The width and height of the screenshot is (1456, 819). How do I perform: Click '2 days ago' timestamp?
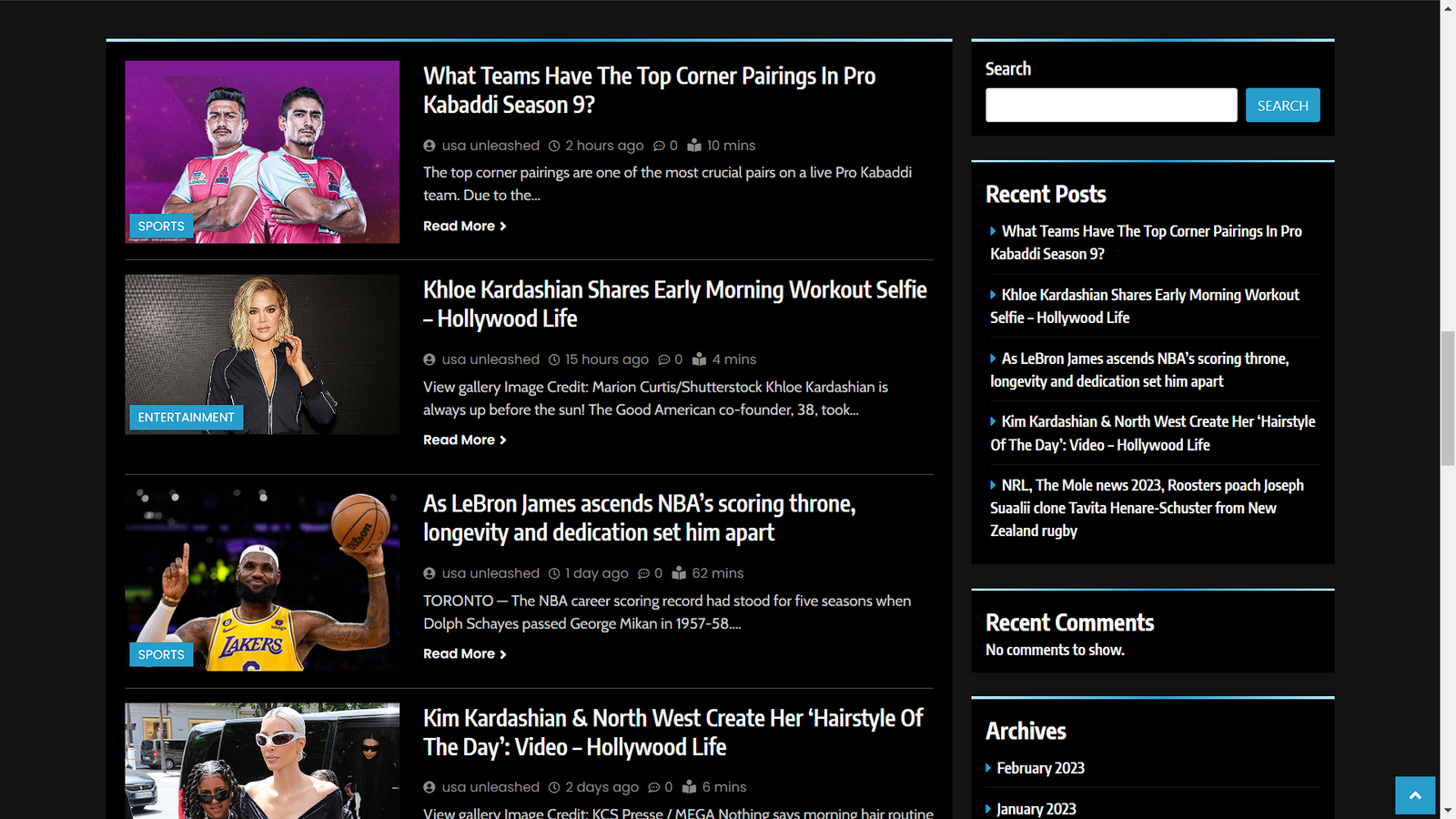coord(602,787)
